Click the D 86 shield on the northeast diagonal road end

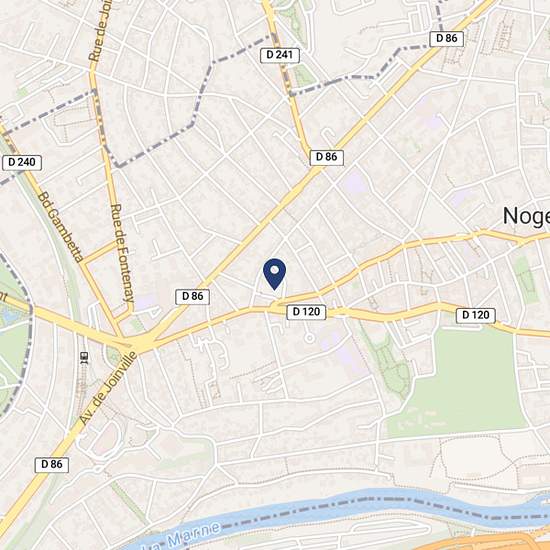click(x=447, y=39)
